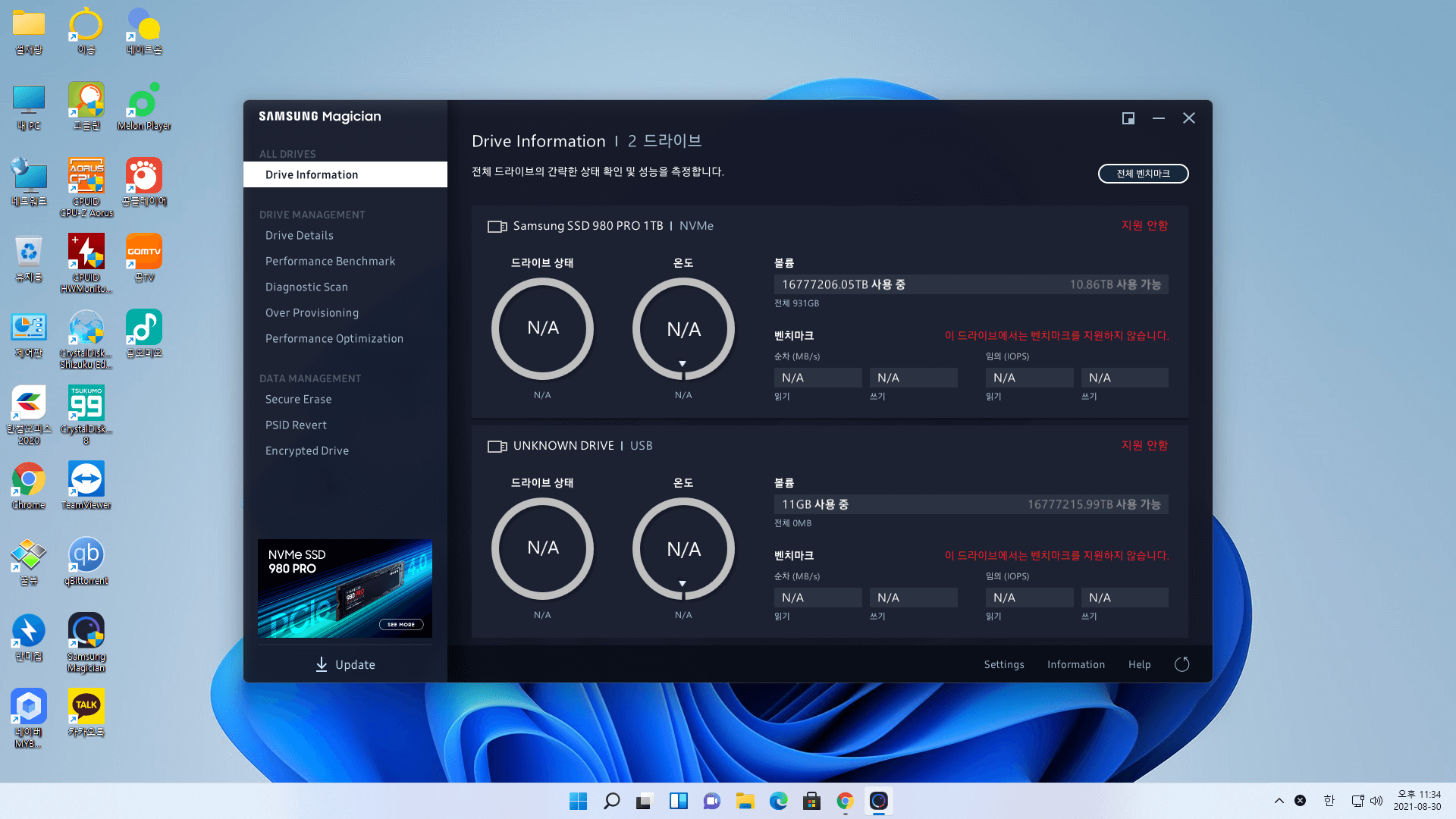Image resolution: width=1456 pixels, height=819 pixels.
Task: Open Information in Magician footer
Action: click(x=1076, y=664)
